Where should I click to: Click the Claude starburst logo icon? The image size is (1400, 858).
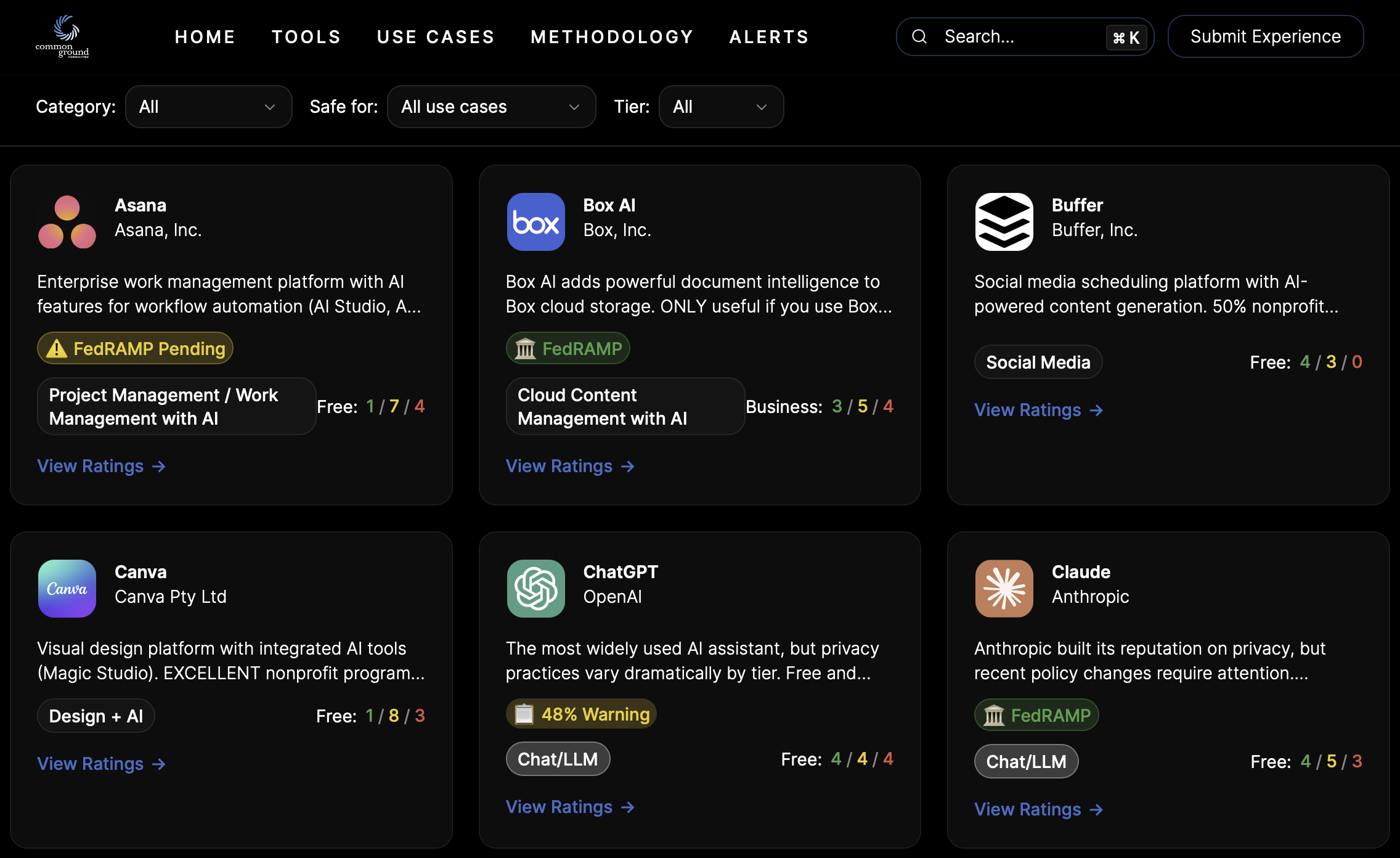tap(1004, 589)
